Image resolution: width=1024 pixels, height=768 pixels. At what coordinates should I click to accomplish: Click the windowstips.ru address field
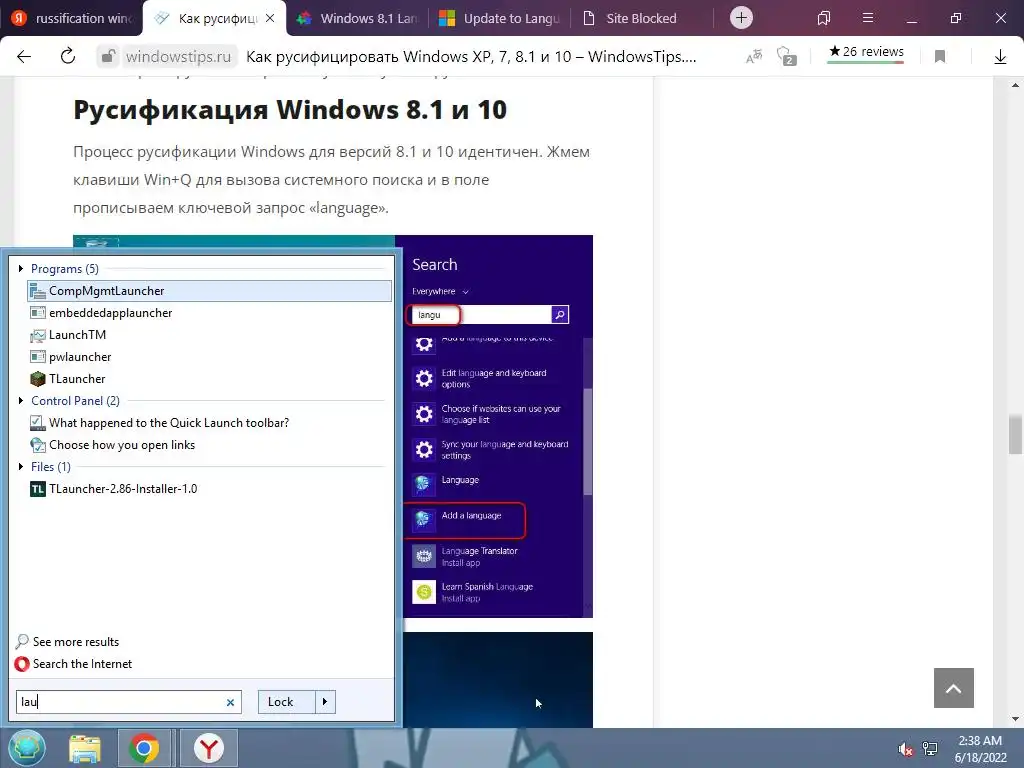[178, 57]
